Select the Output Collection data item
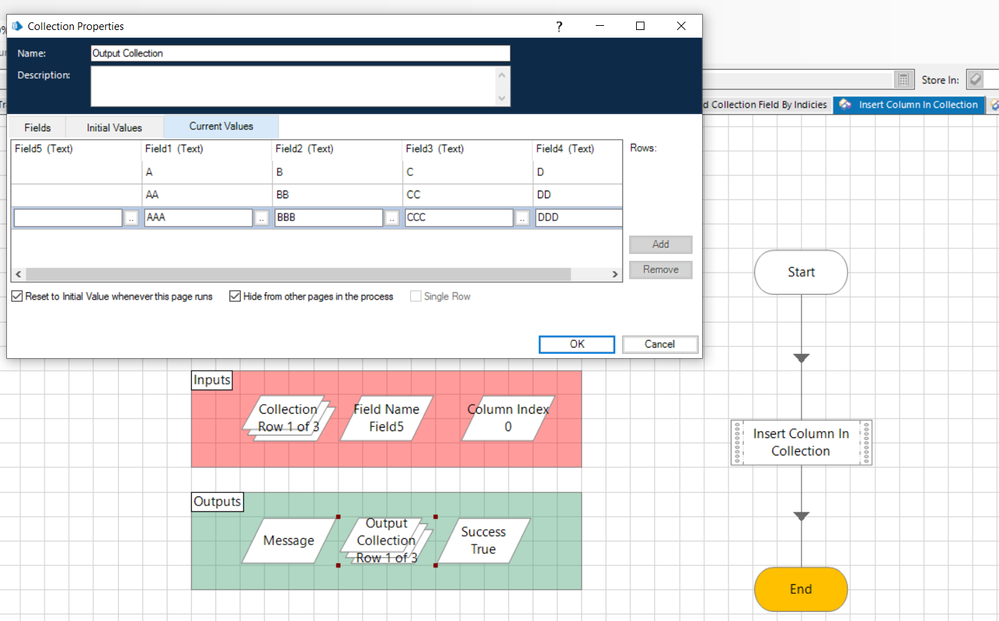Viewport: 999px width, 621px height. (x=386, y=541)
